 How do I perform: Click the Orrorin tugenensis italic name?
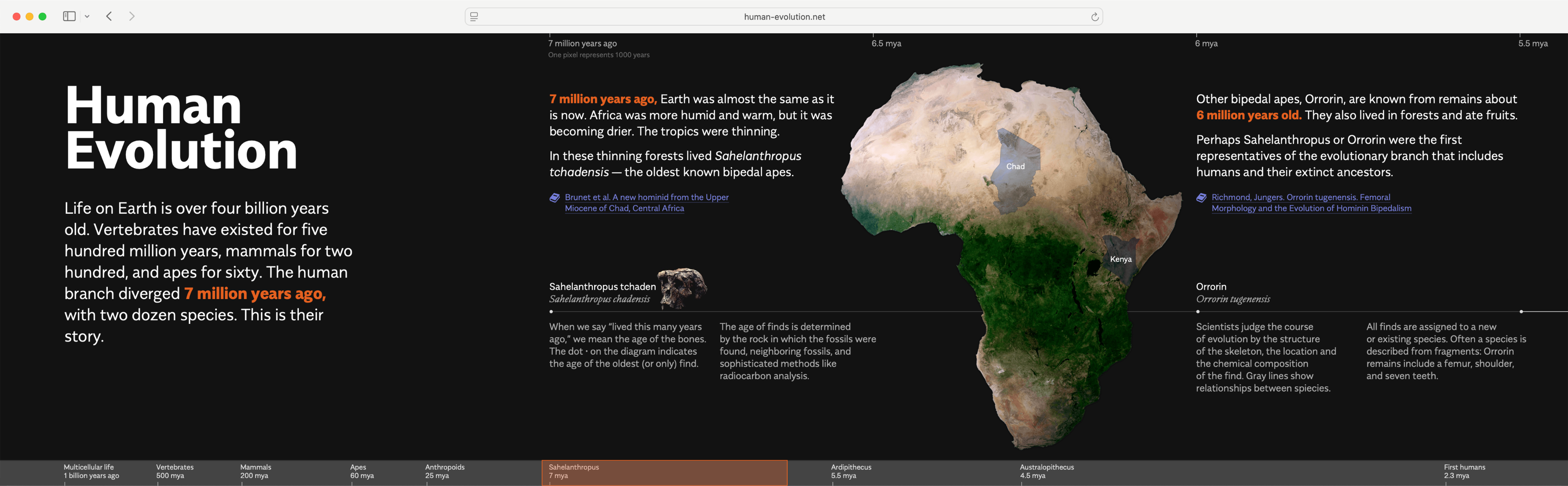(1233, 299)
